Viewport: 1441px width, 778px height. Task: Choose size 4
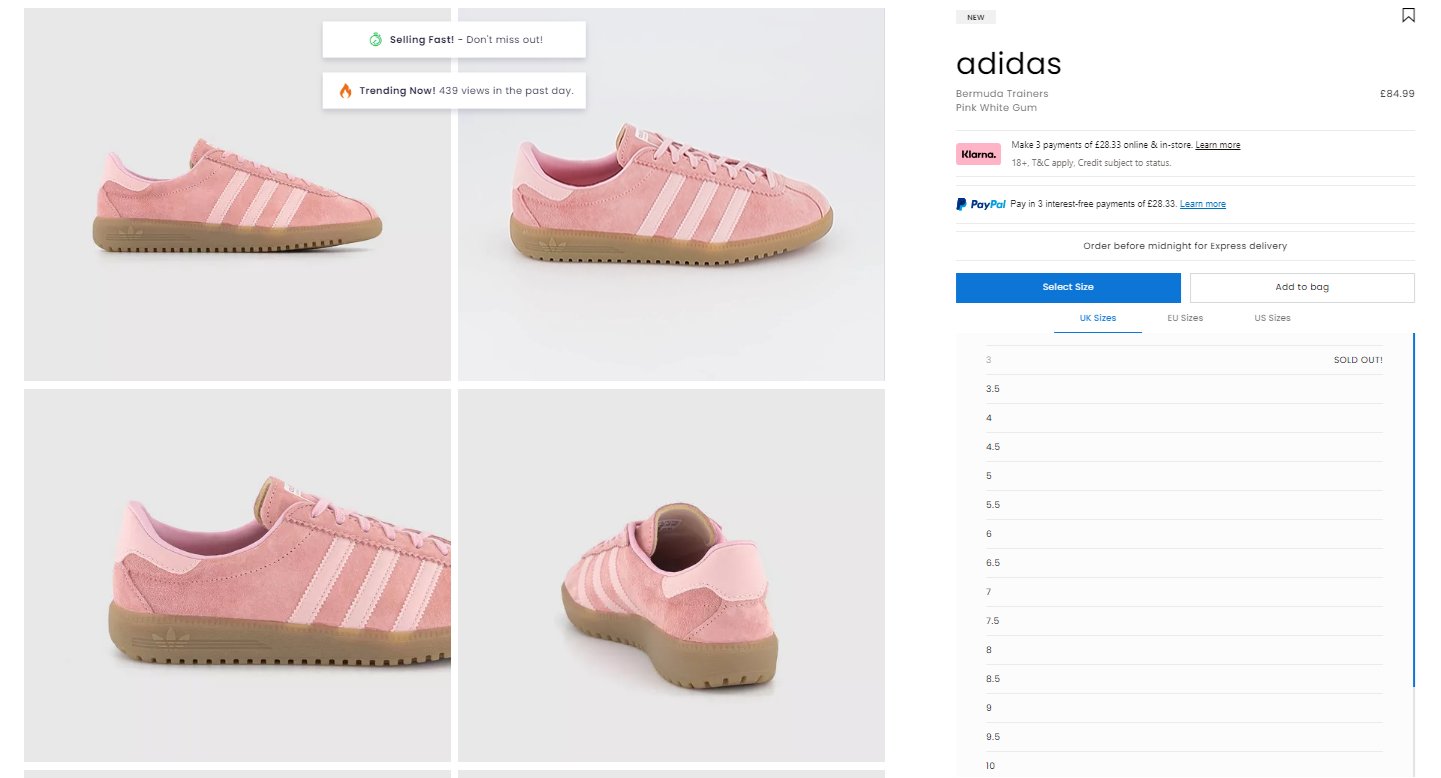click(1184, 418)
